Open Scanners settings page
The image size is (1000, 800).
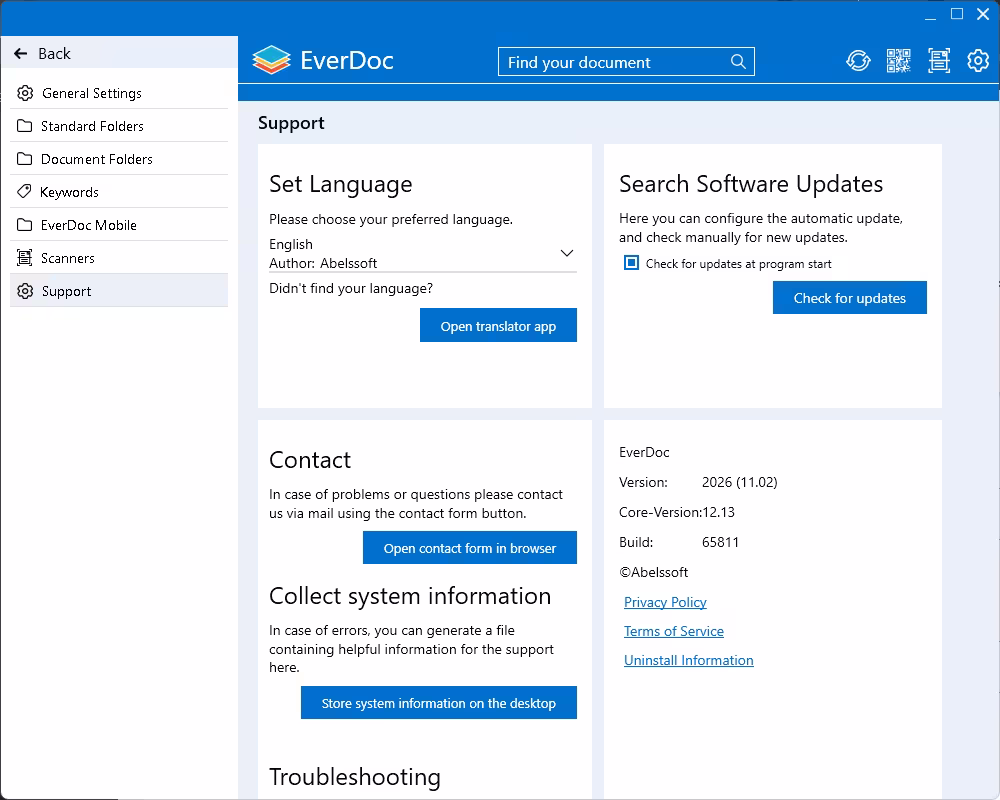pyautogui.click(x=119, y=258)
